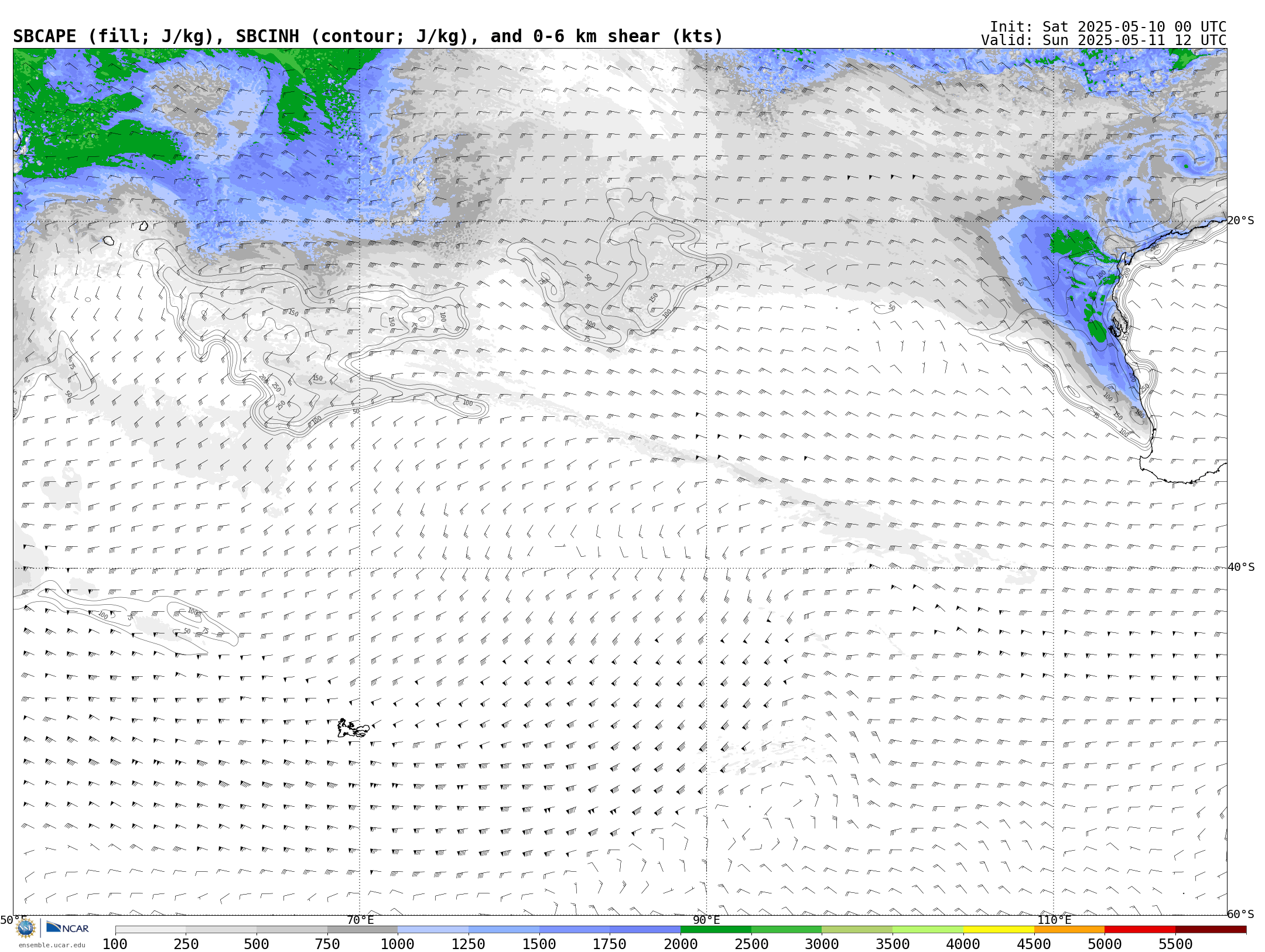Click the 20°S latitude label
Image resolution: width=1265 pixels, height=952 pixels.
click(1241, 221)
